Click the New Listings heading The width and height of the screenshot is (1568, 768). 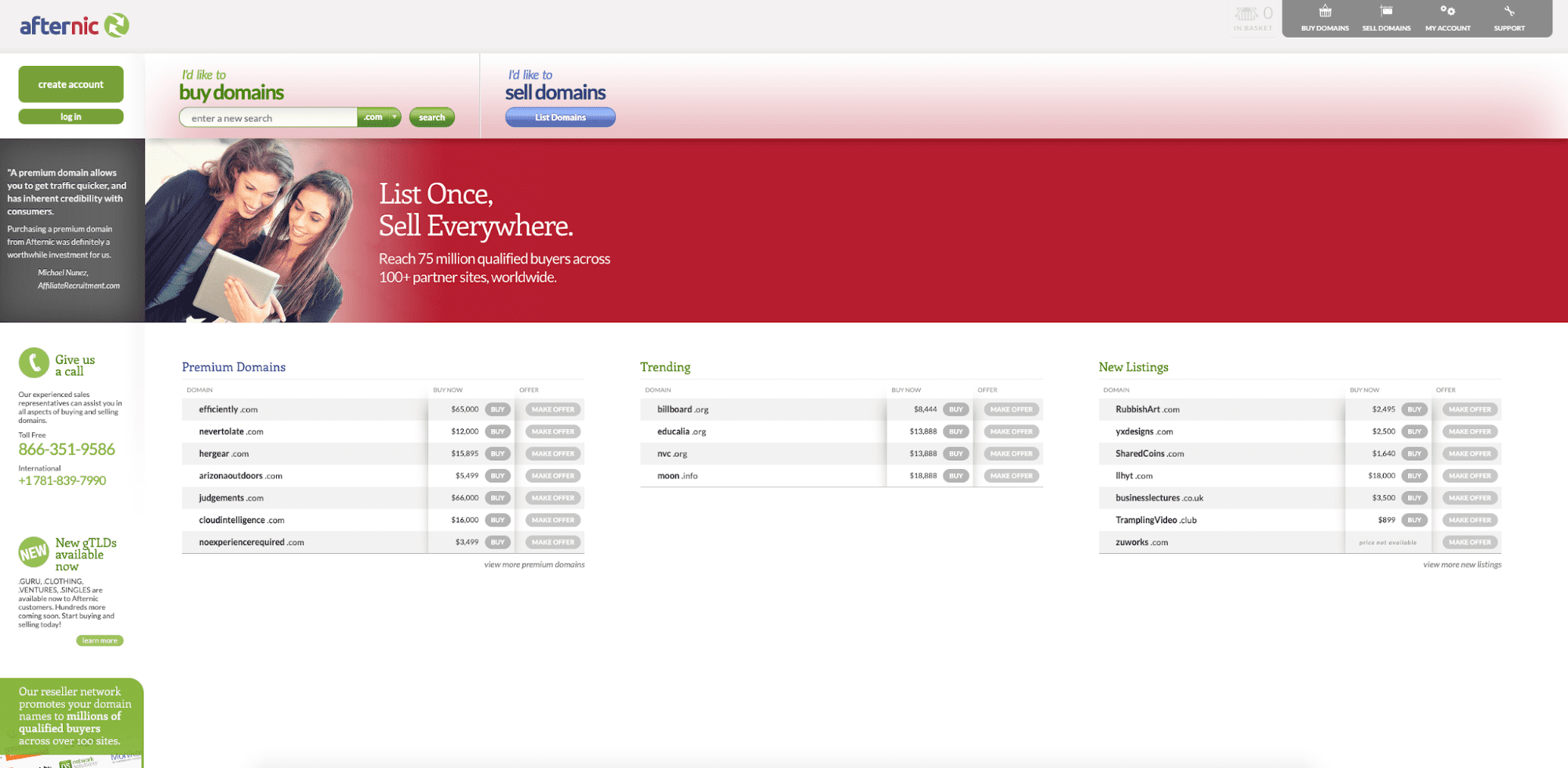tap(1133, 367)
